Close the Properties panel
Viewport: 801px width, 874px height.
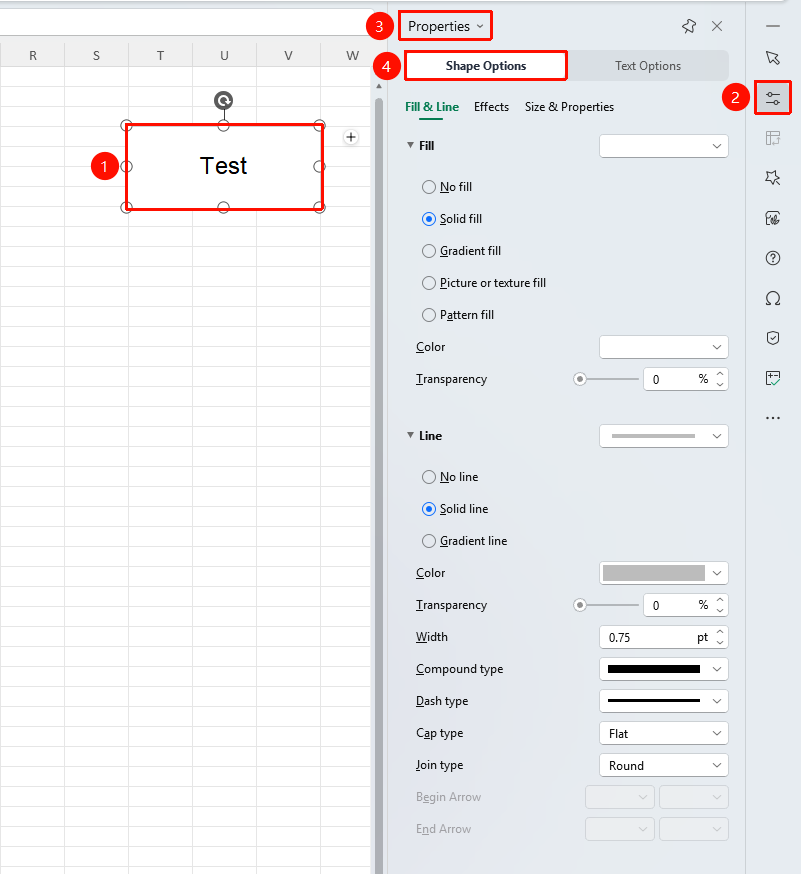coord(717,26)
